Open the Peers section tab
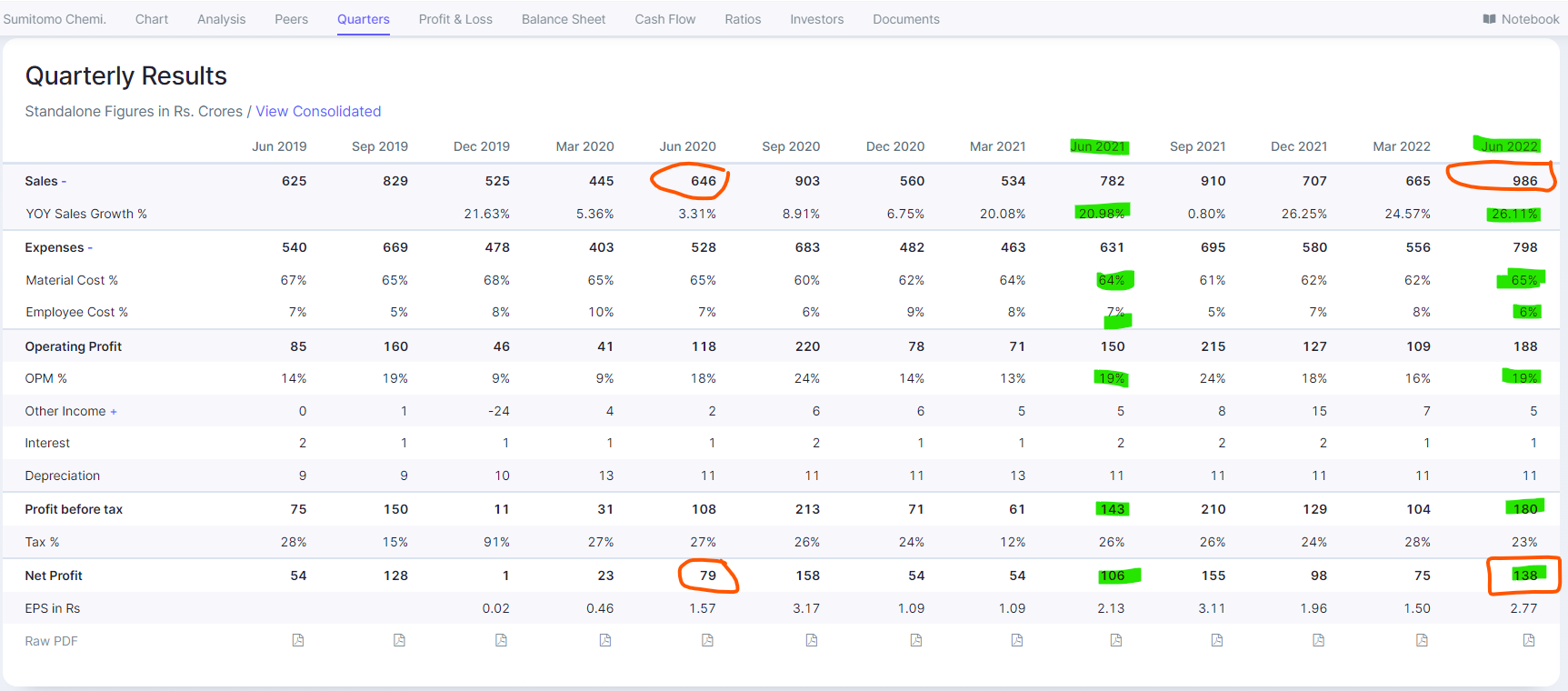The image size is (1568, 691). point(291,19)
